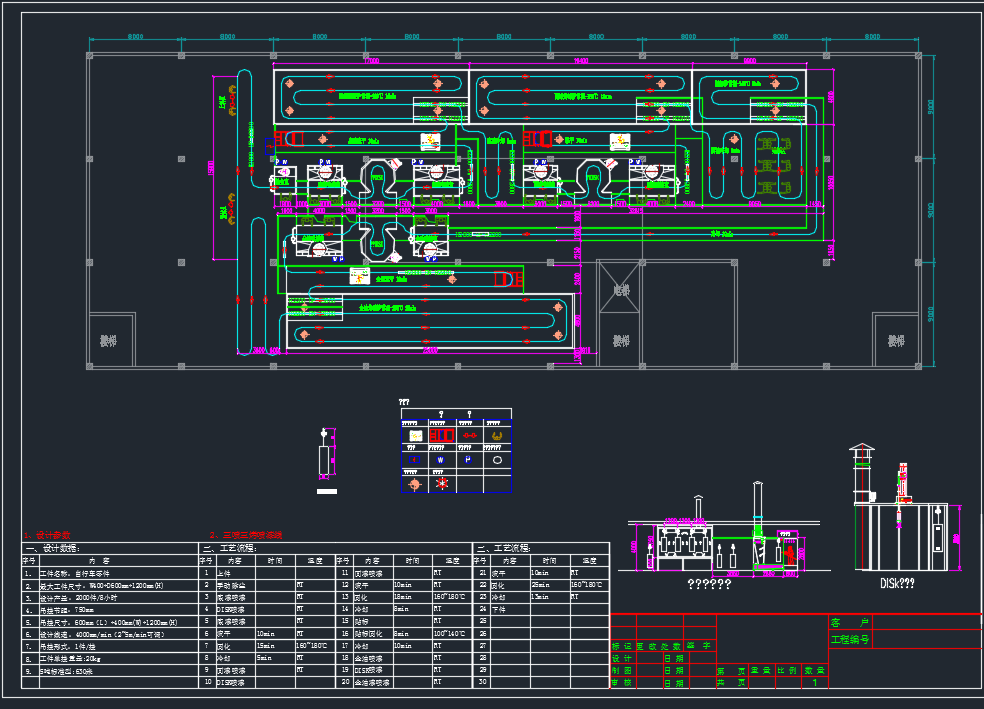Click the small white bar below hanger detail
Viewport: 984px width, 709px height.
tap(327, 491)
